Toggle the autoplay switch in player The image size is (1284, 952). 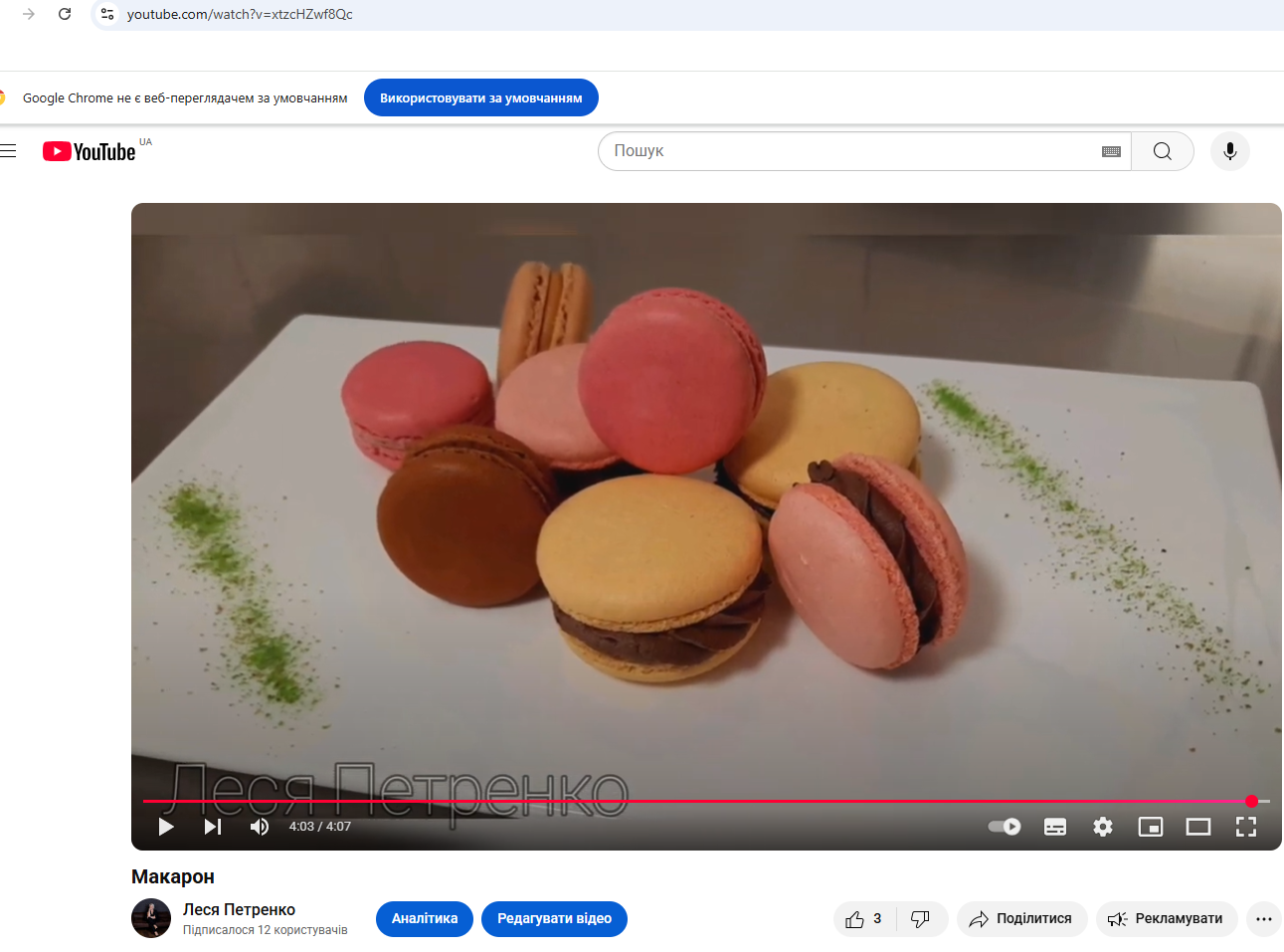(1005, 827)
